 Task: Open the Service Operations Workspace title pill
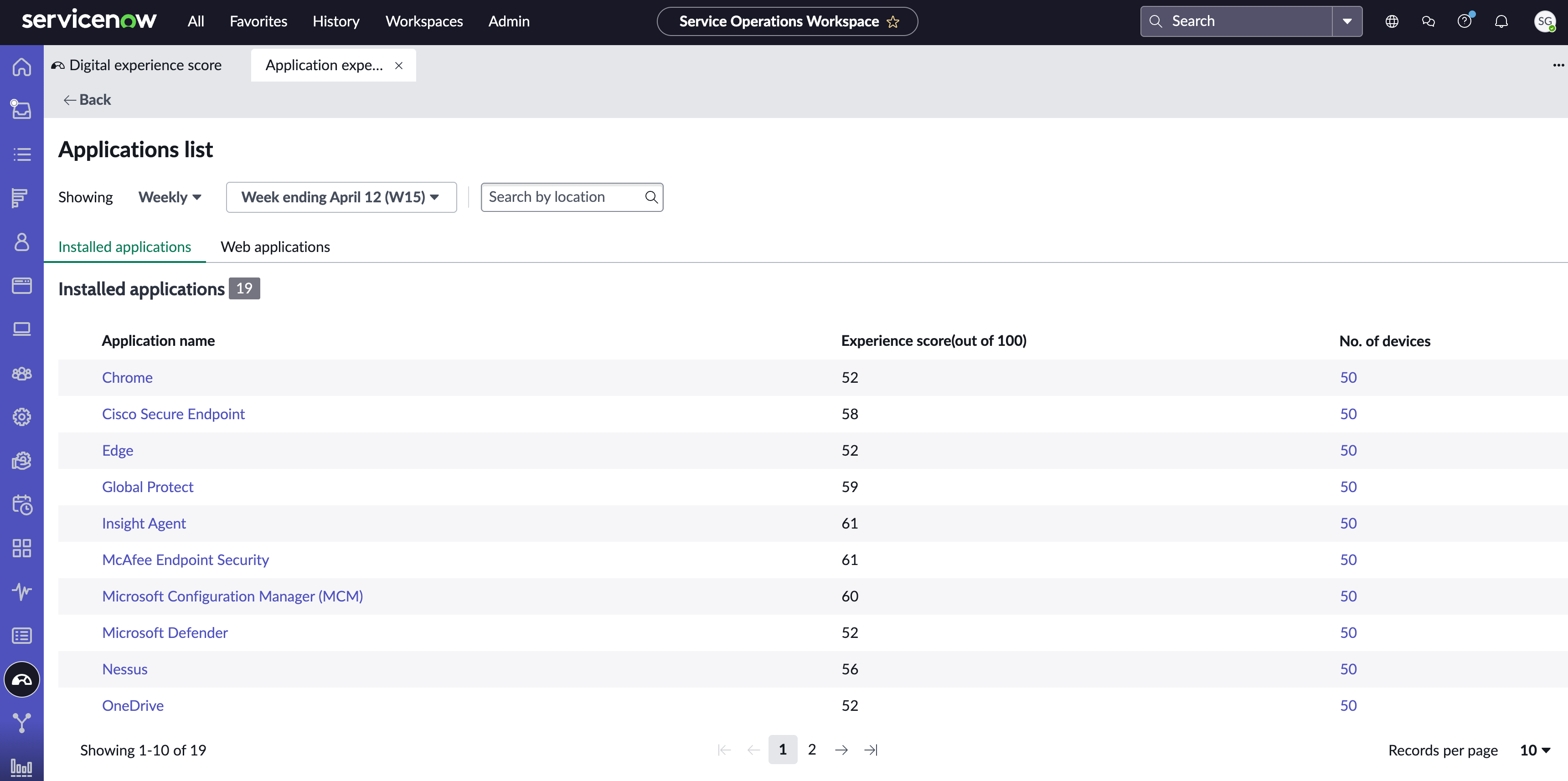click(x=787, y=21)
